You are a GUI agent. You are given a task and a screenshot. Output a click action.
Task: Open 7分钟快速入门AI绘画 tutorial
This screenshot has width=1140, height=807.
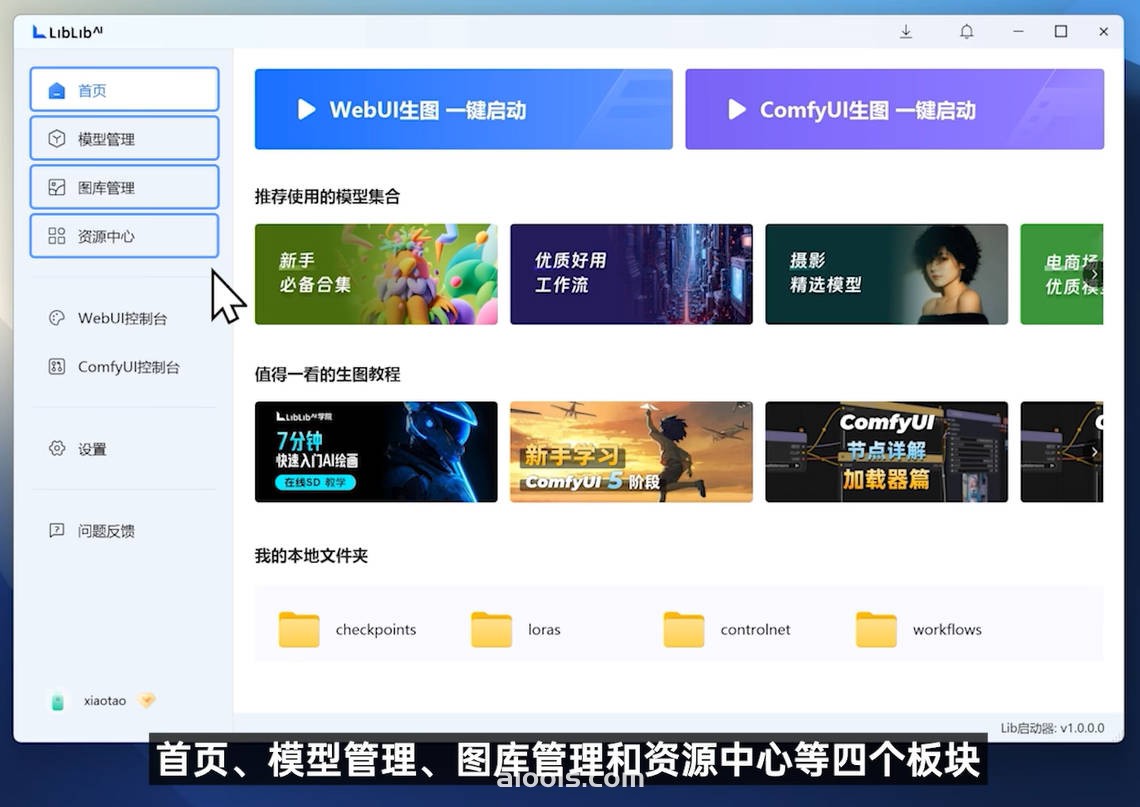(376, 451)
